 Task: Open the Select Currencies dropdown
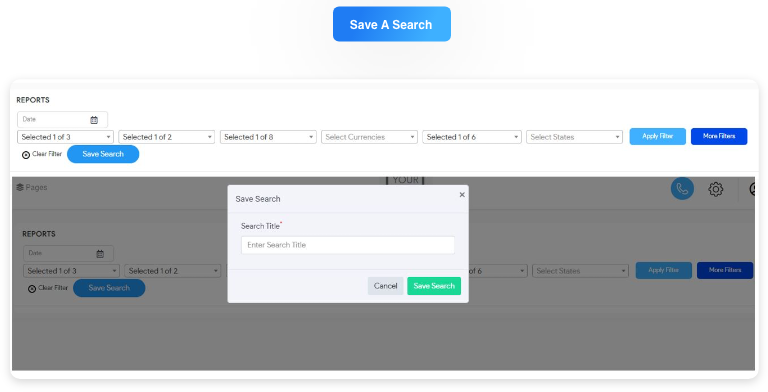[369, 137]
